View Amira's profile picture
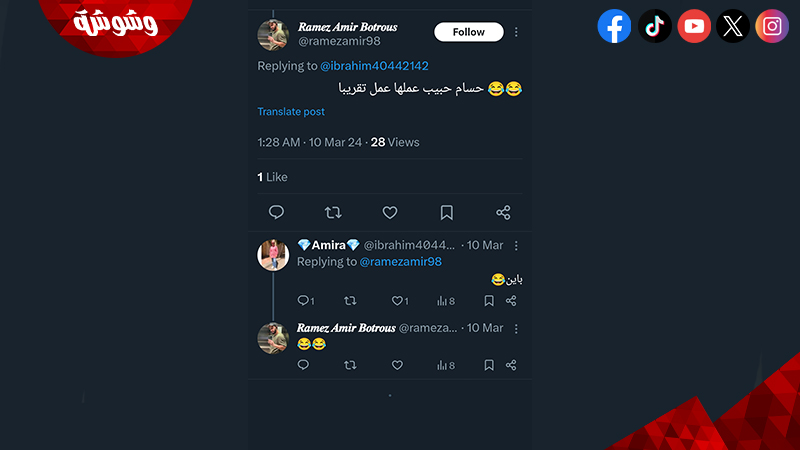 coord(273,255)
